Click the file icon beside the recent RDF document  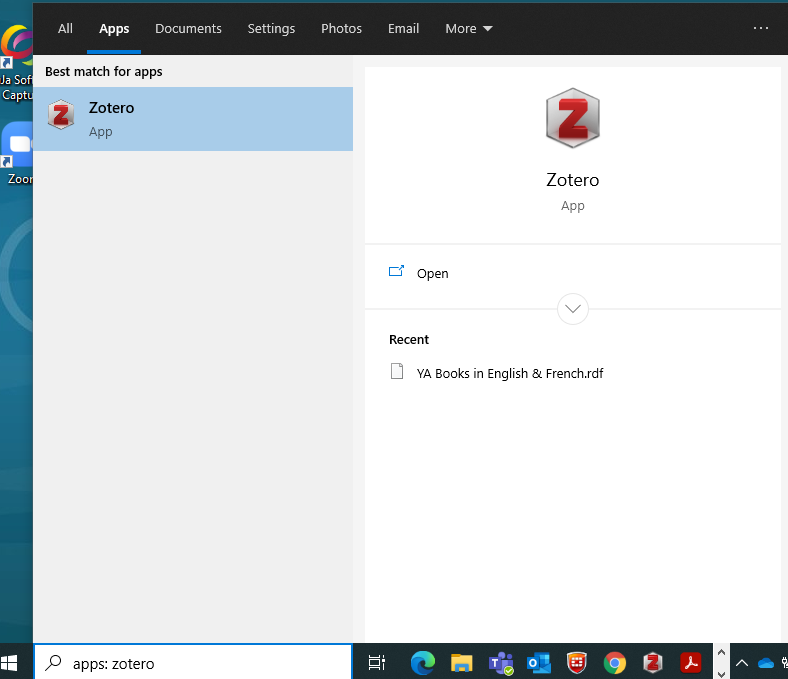(397, 372)
